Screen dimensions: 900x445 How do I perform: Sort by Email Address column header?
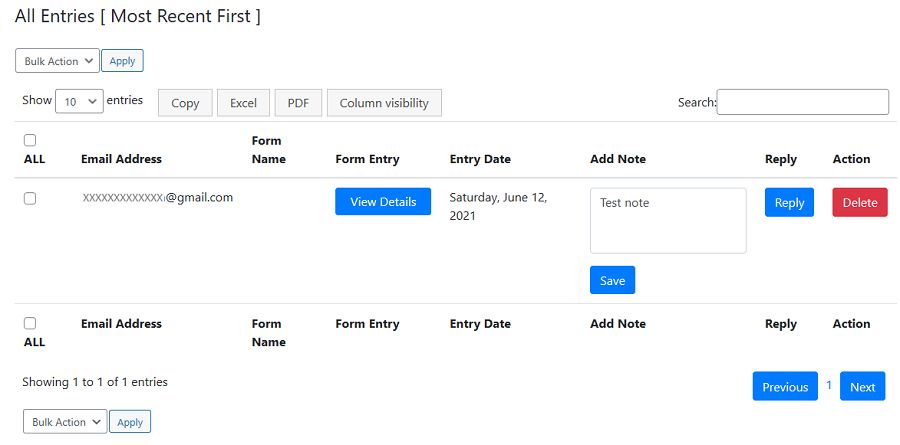tap(121, 159)
